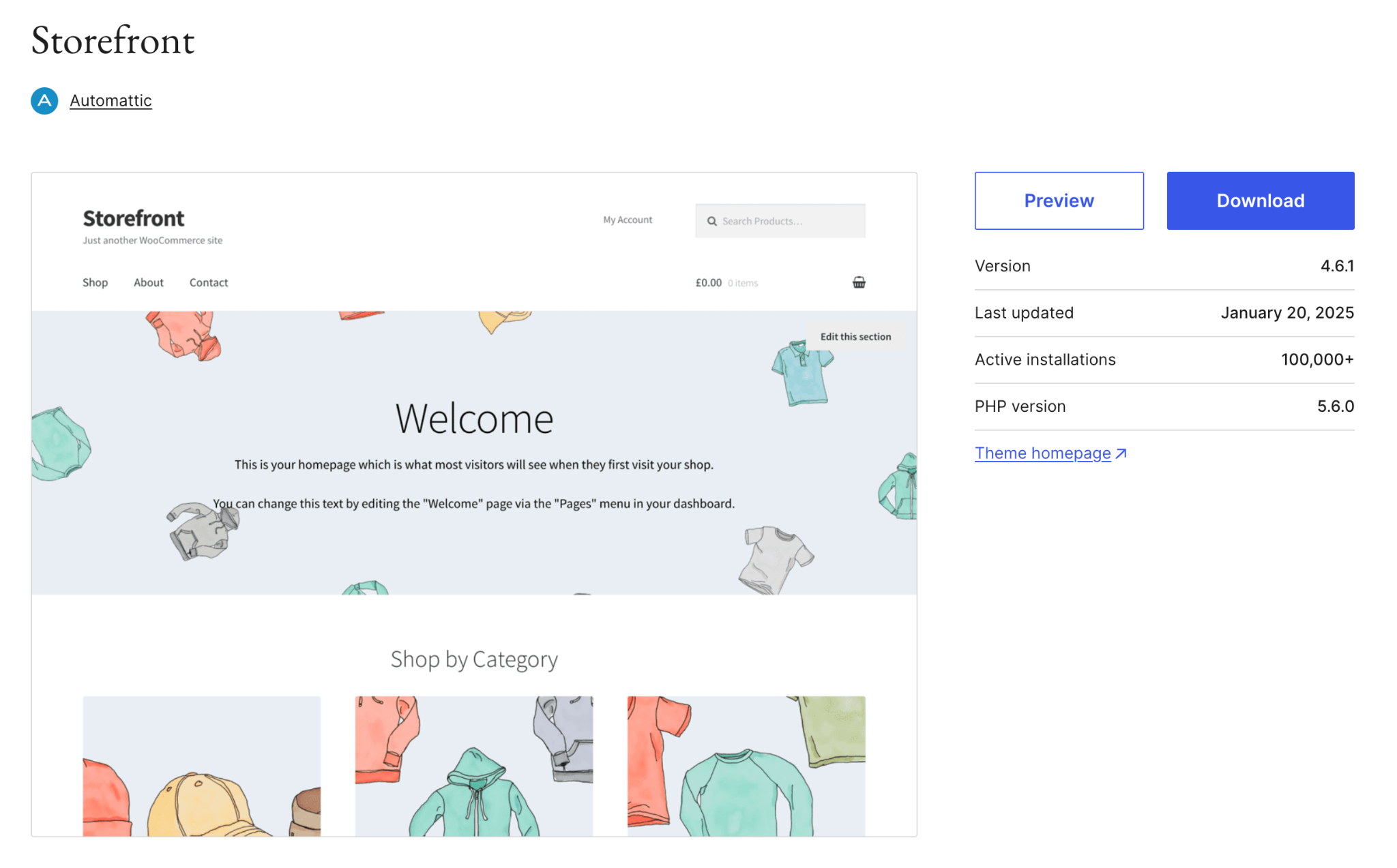The width and height of the screenshot is (1397, 868).
Task: Click the external arrow icon beside Theme homepage
Action: pos(1121,453)
